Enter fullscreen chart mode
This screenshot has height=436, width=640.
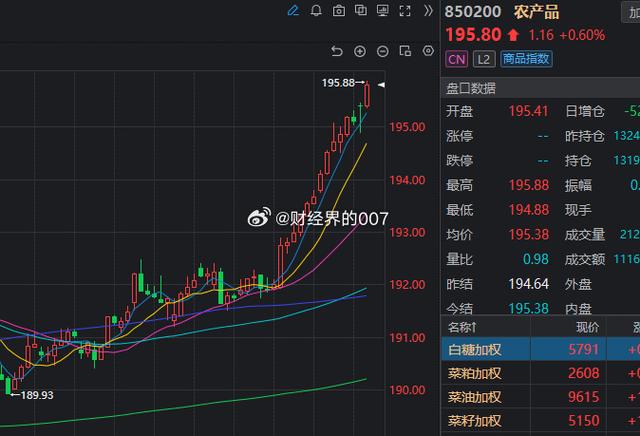(407, 11)
